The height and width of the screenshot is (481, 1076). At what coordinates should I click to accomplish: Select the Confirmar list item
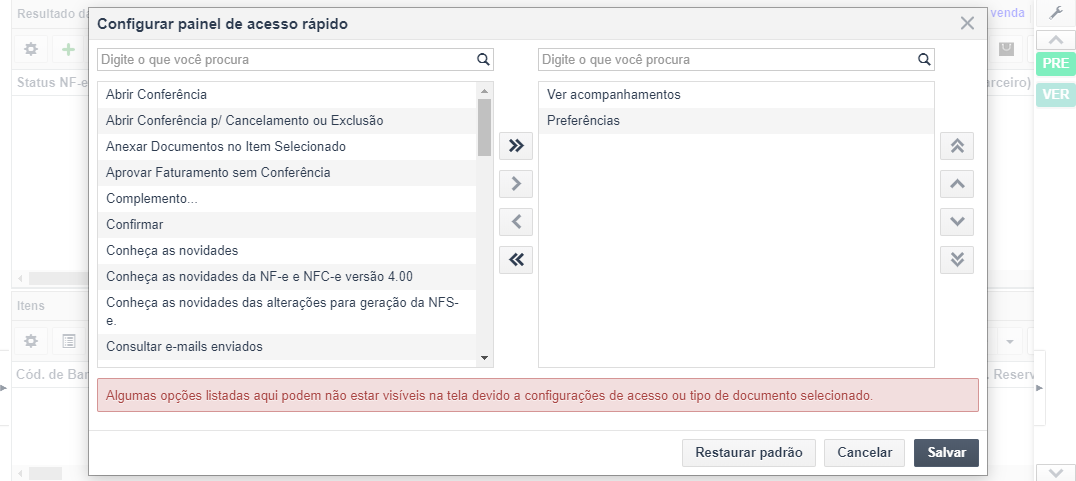click(x=287, y=225)
